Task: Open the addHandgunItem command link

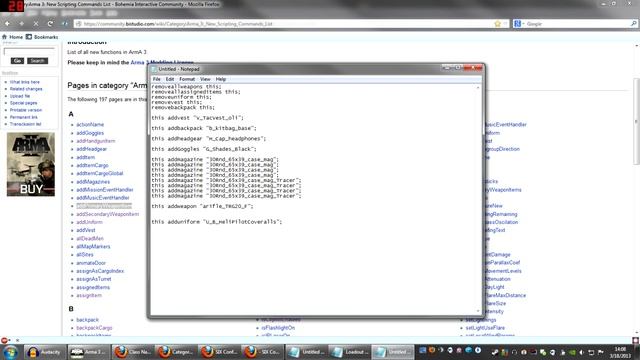Action: tap(96, 141)
